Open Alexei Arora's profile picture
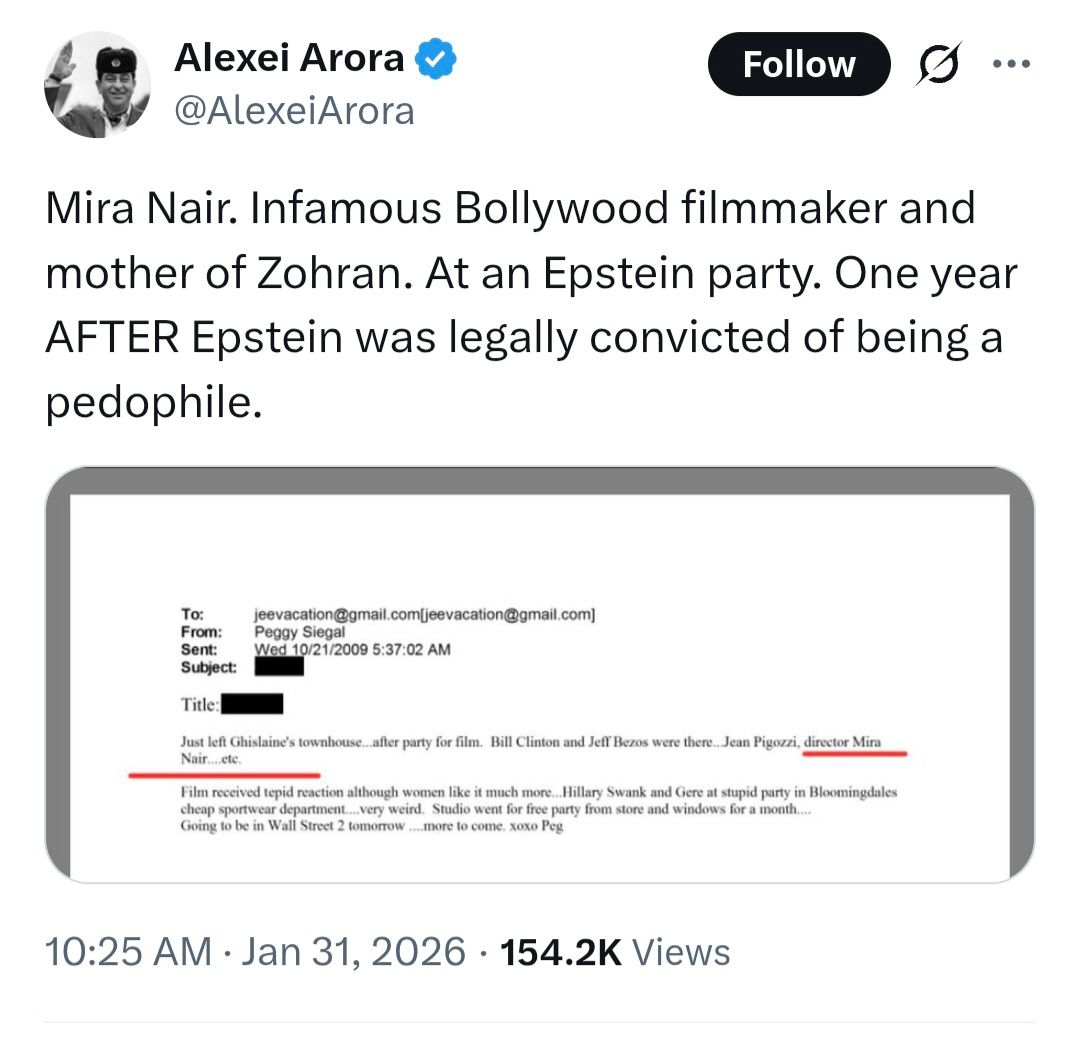1080x1049 pixels. click(97, 84)
